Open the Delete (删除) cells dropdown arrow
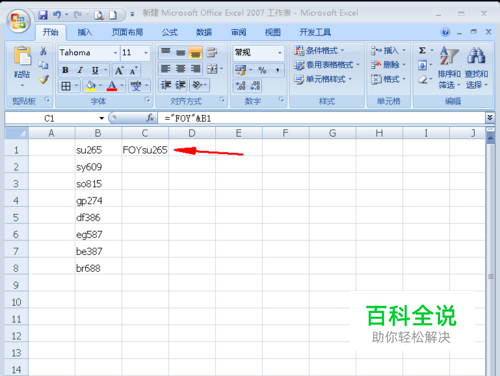Image resolution: width=500 pixels, height=376 pixels. 404,64
